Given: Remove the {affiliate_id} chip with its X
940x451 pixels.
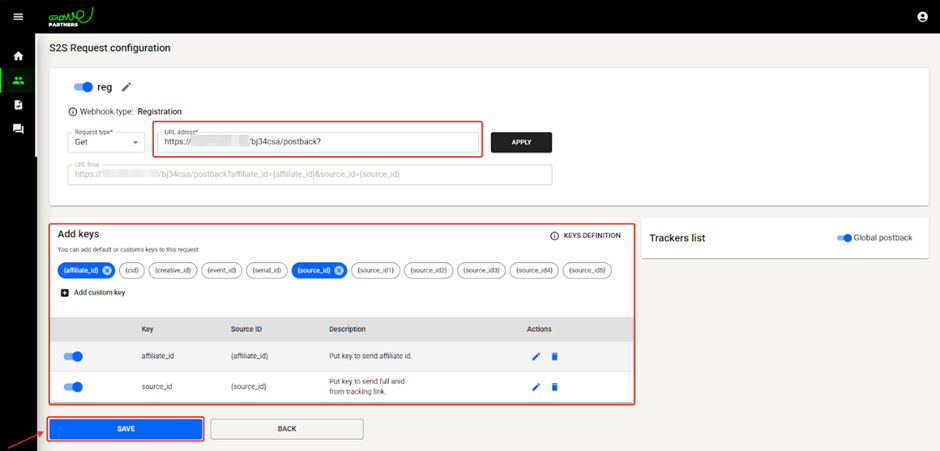Looking at the screenshot, I should click(107, 270).
